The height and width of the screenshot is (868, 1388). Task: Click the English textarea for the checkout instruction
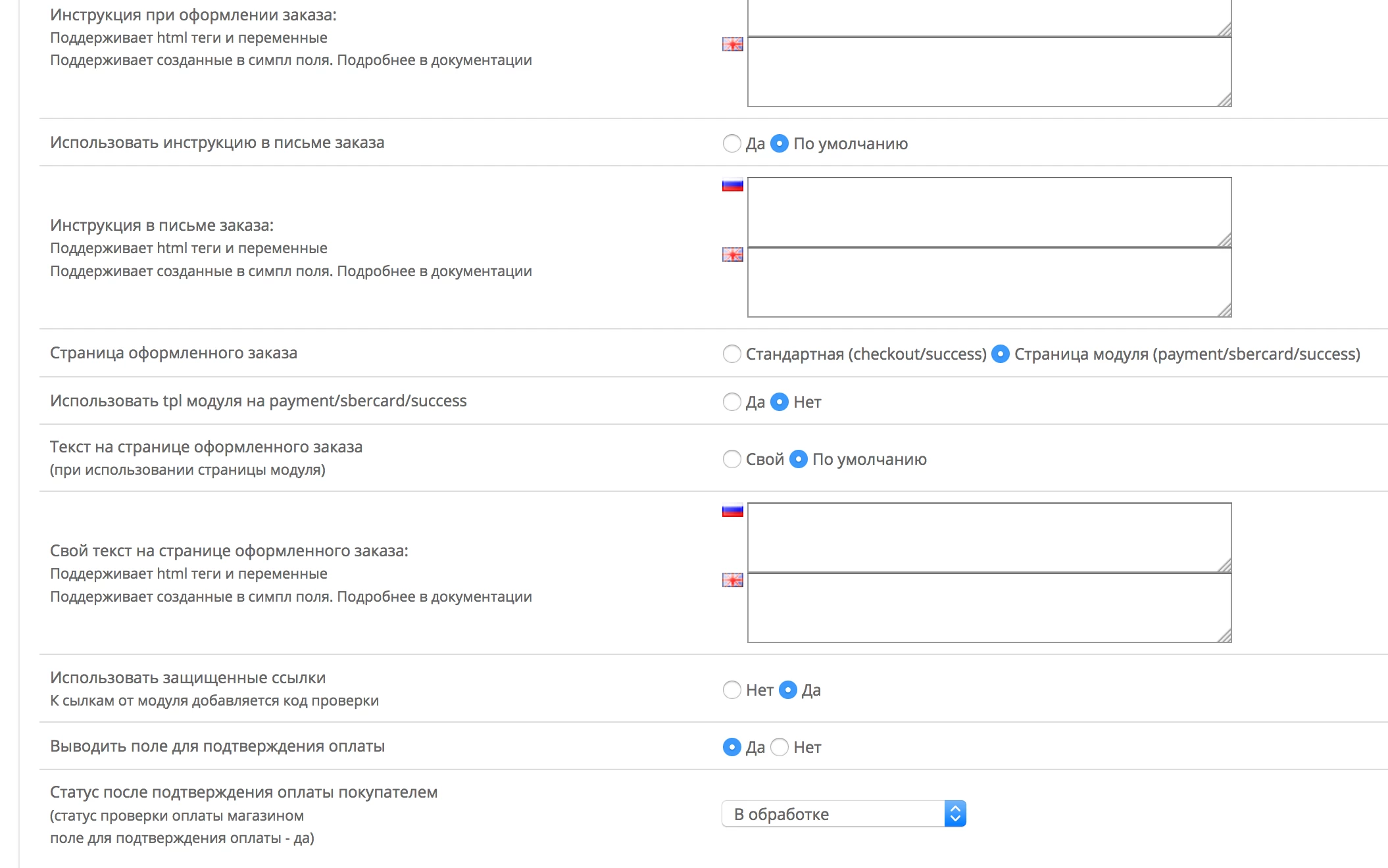(989, 72)
